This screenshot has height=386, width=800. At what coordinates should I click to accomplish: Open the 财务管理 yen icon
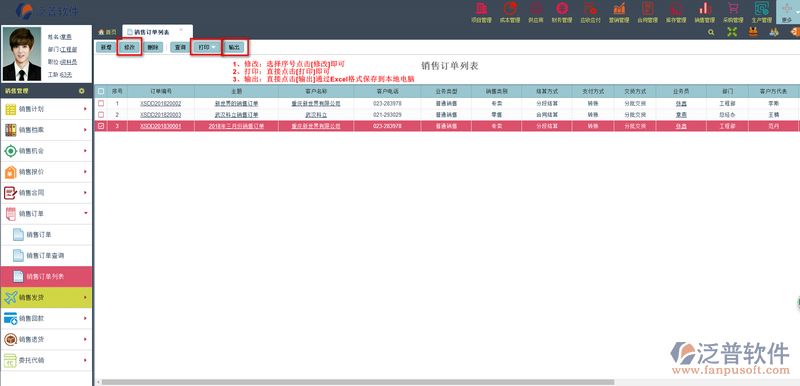(562, 9)
